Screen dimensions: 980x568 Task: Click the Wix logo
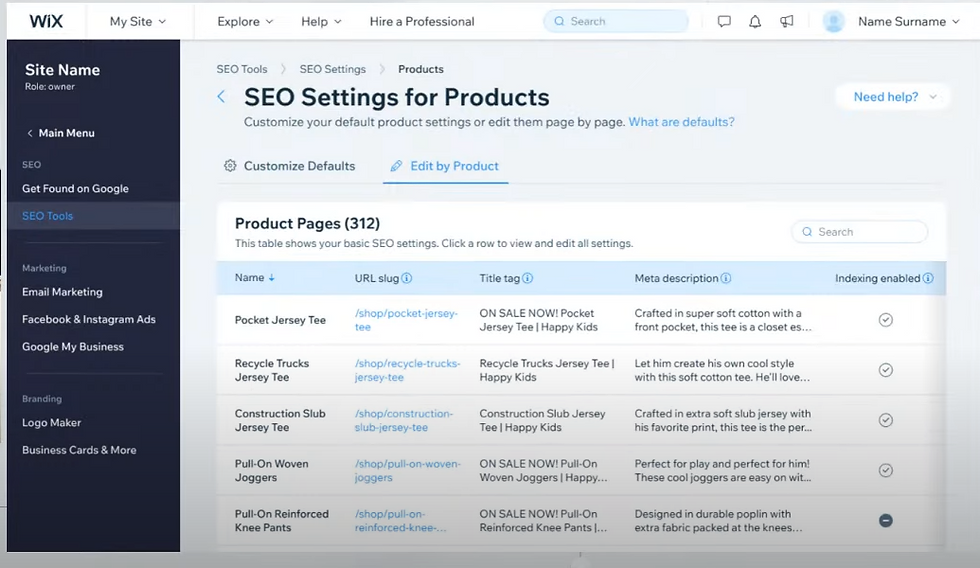46,21
